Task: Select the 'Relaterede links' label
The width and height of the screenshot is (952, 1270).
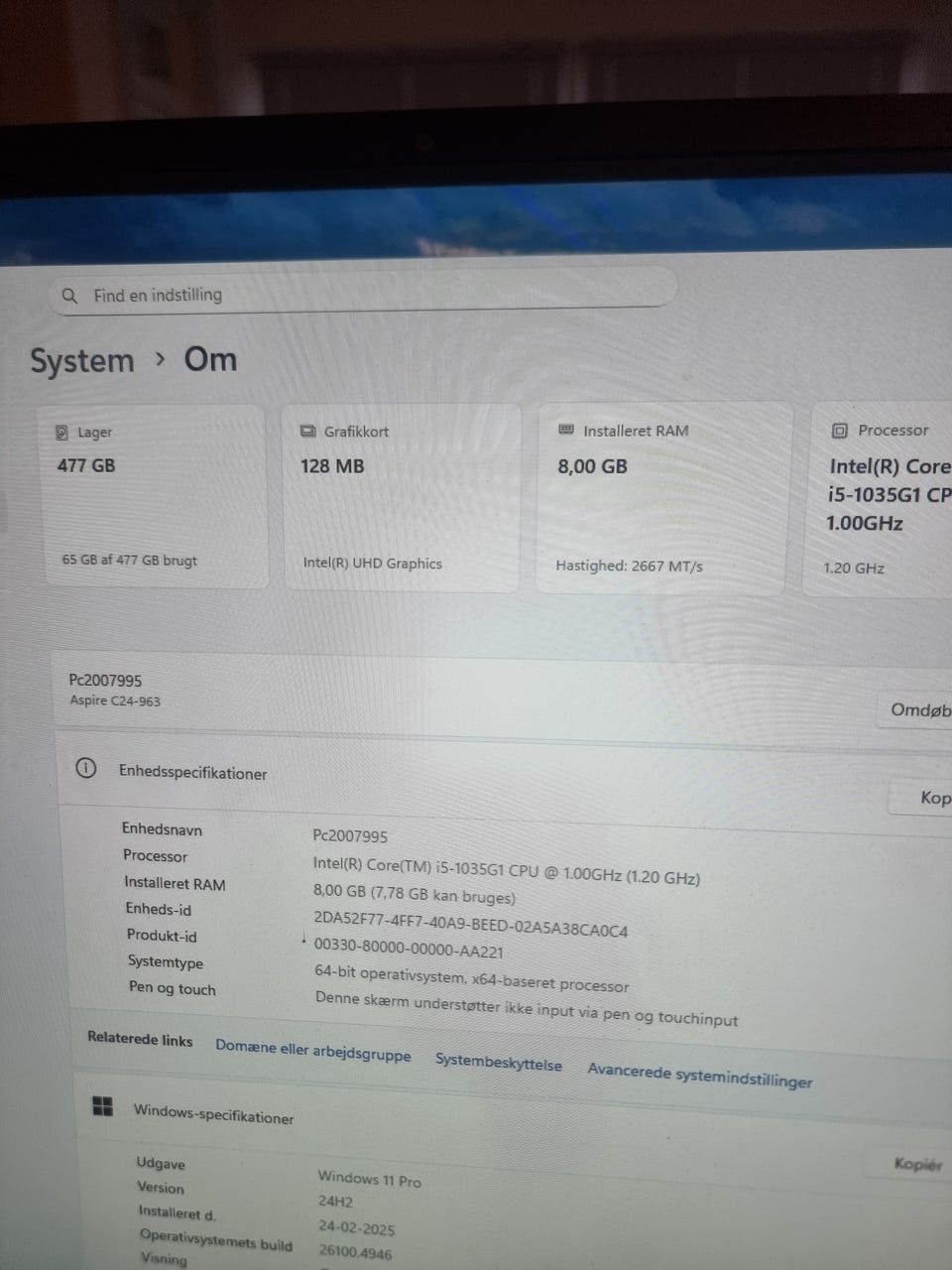Action: [140, 1038]
